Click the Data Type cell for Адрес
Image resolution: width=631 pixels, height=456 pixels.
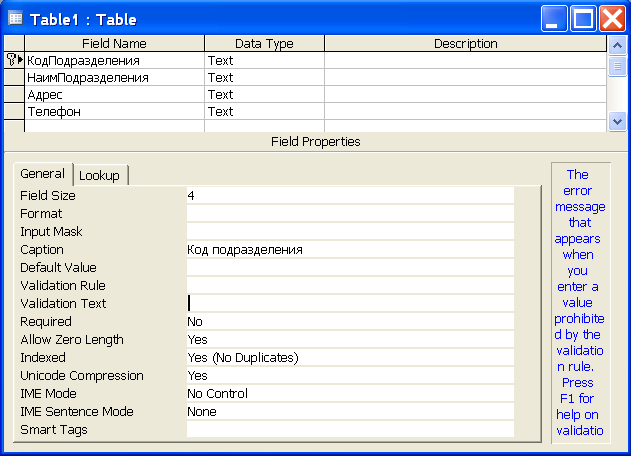click(264, 95)
